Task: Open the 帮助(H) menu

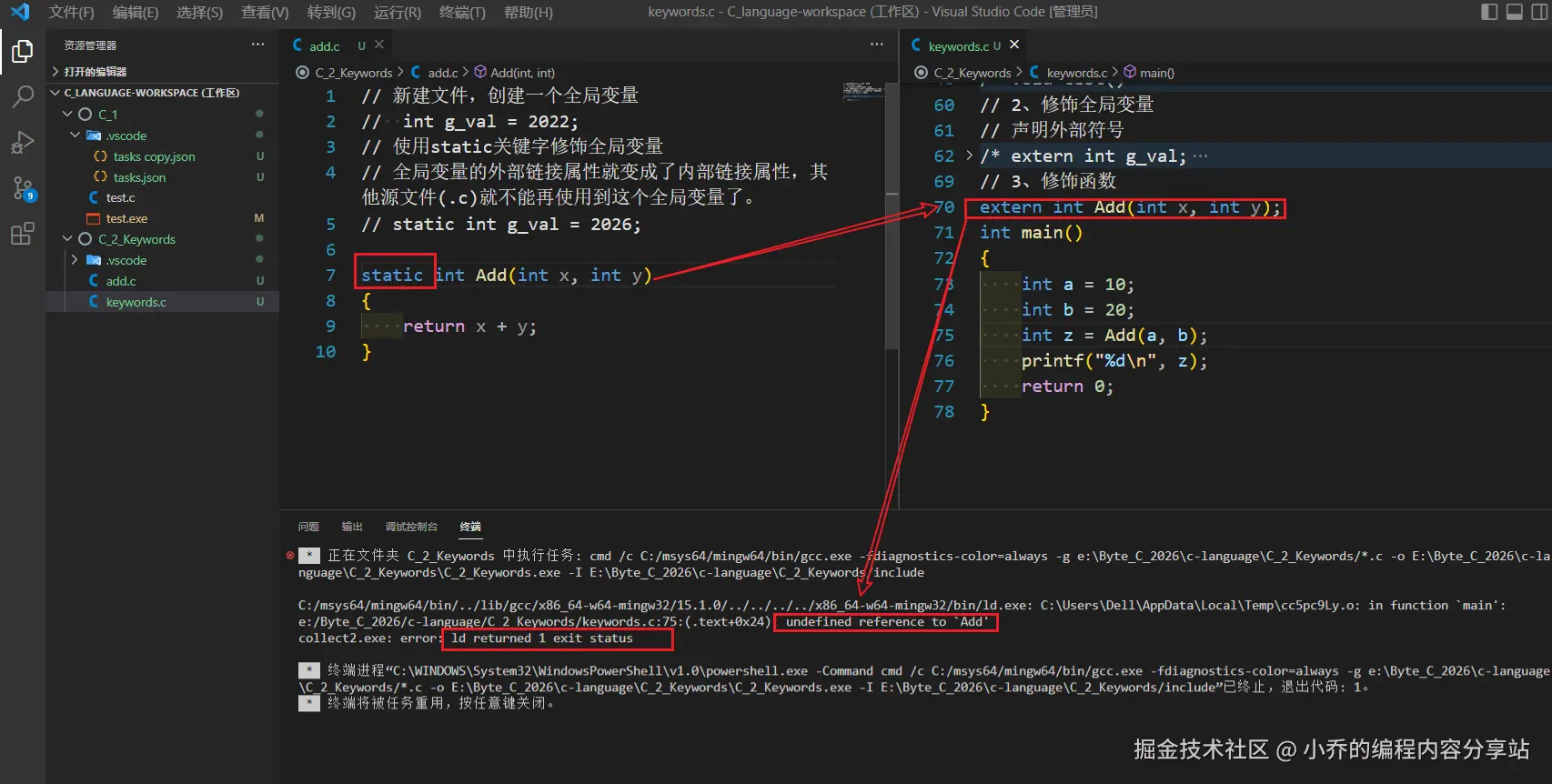Action: (x=528, y=12)
